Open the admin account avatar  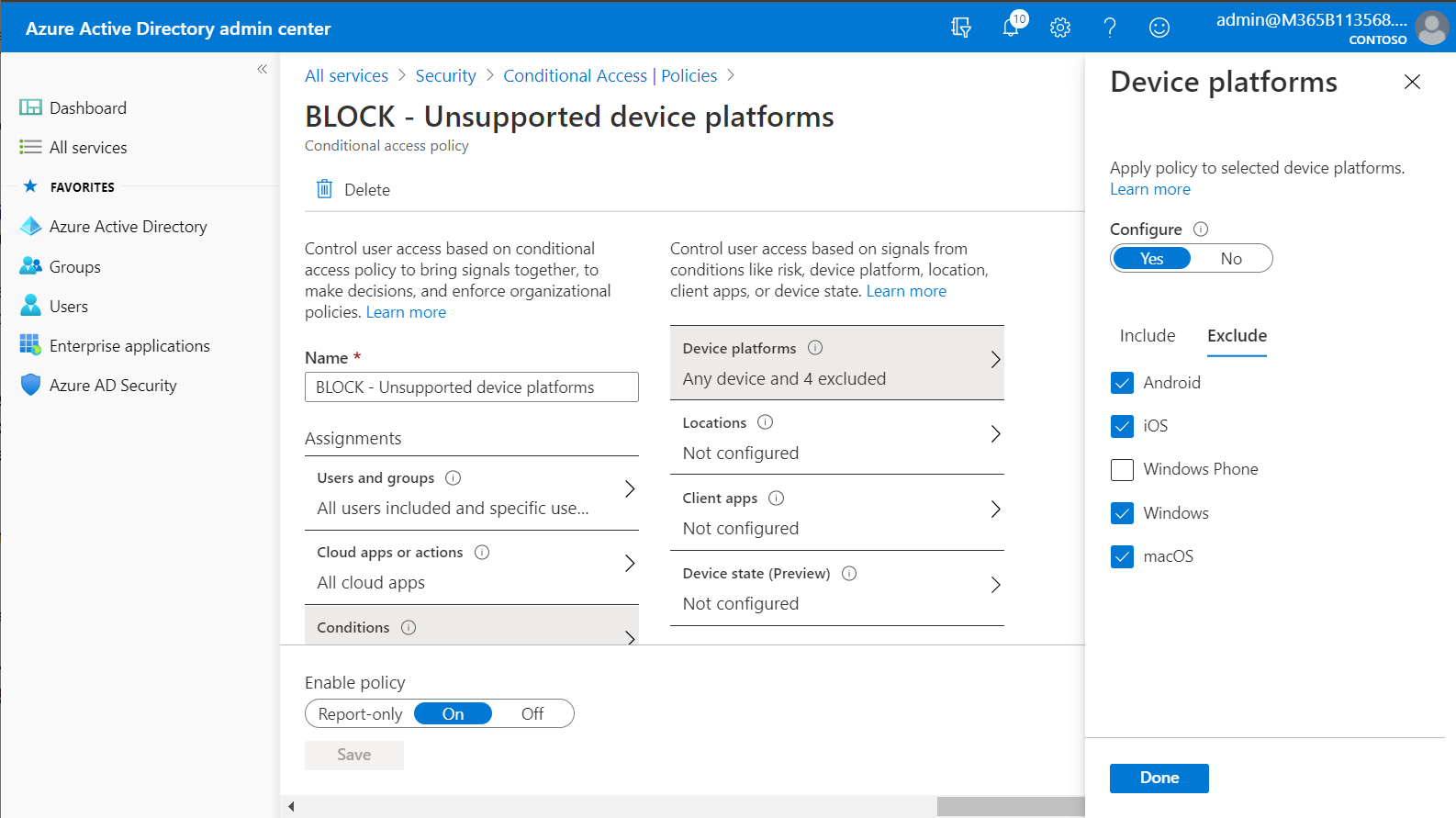[1431, 28]
